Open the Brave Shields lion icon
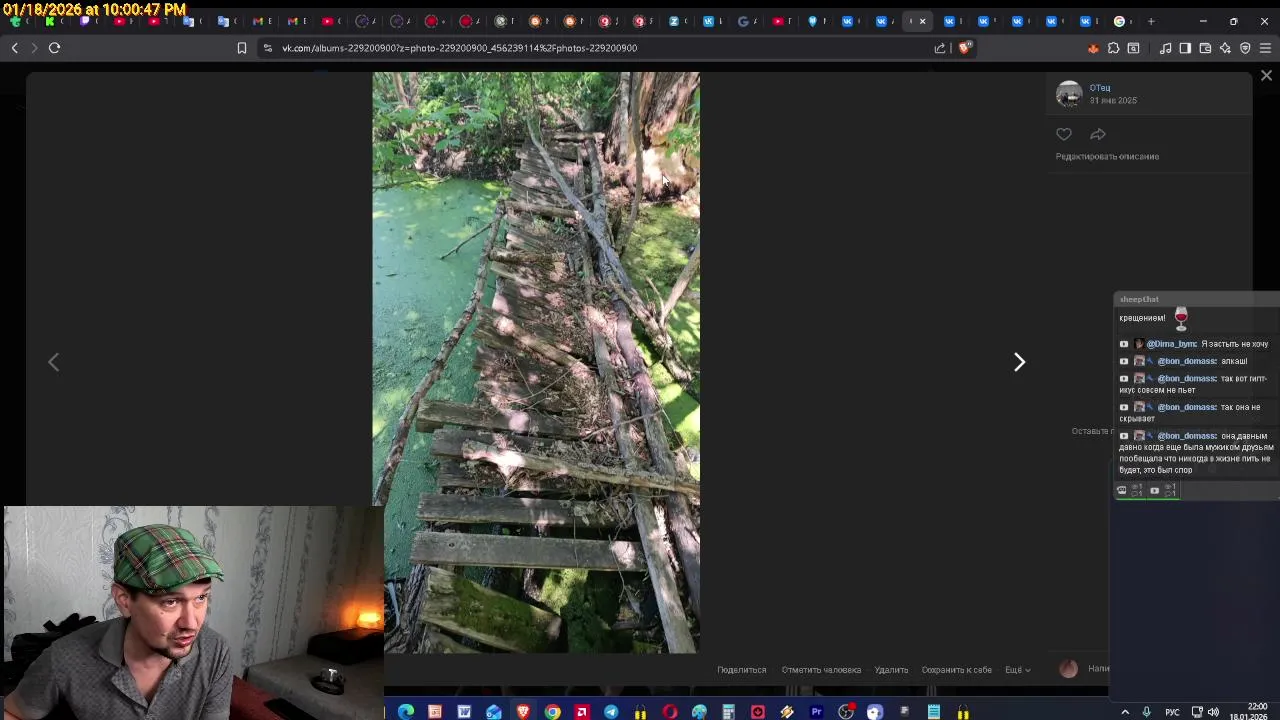The image size is (1280, 720). point(965,48)
